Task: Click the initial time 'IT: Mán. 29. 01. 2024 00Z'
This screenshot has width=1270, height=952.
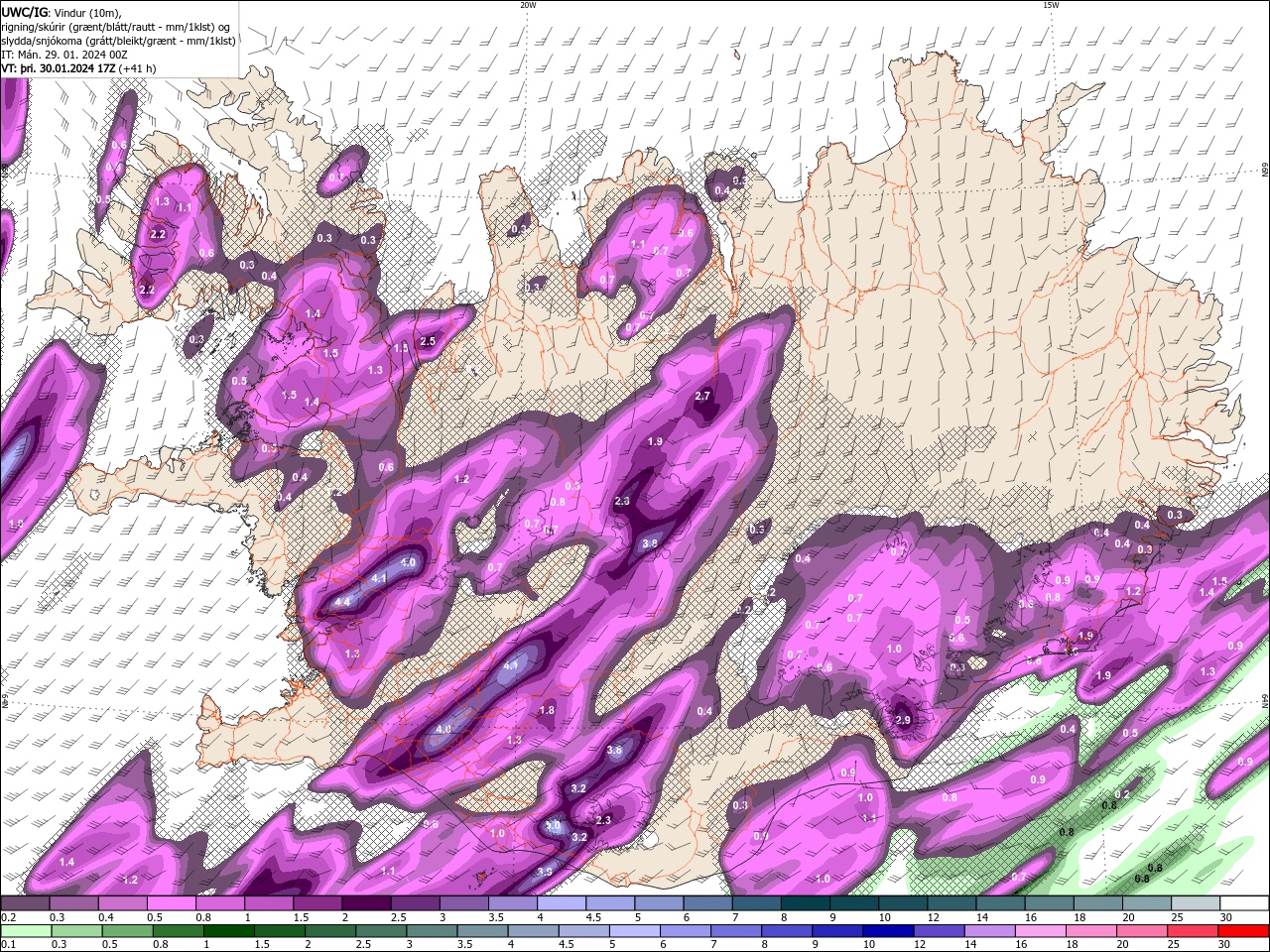Action: click(x=64, y=55)
